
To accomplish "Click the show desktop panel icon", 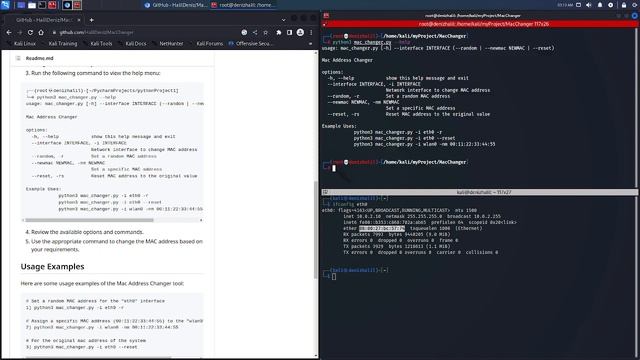I will (x=21, y=5).
